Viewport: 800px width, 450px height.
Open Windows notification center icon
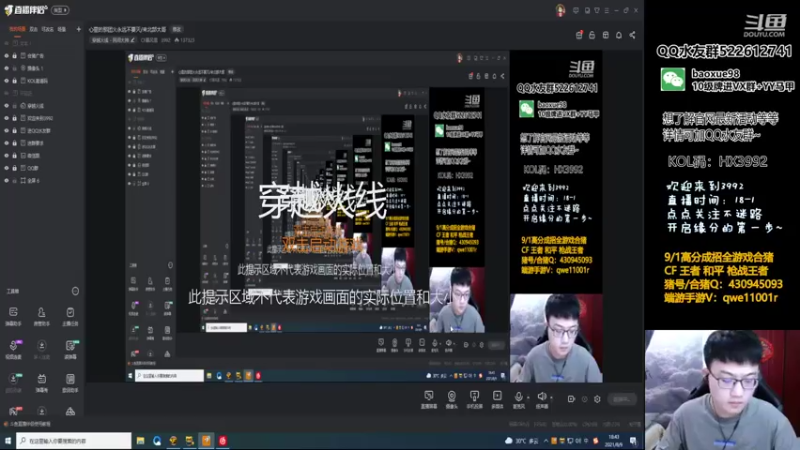[x=634, y=441]
